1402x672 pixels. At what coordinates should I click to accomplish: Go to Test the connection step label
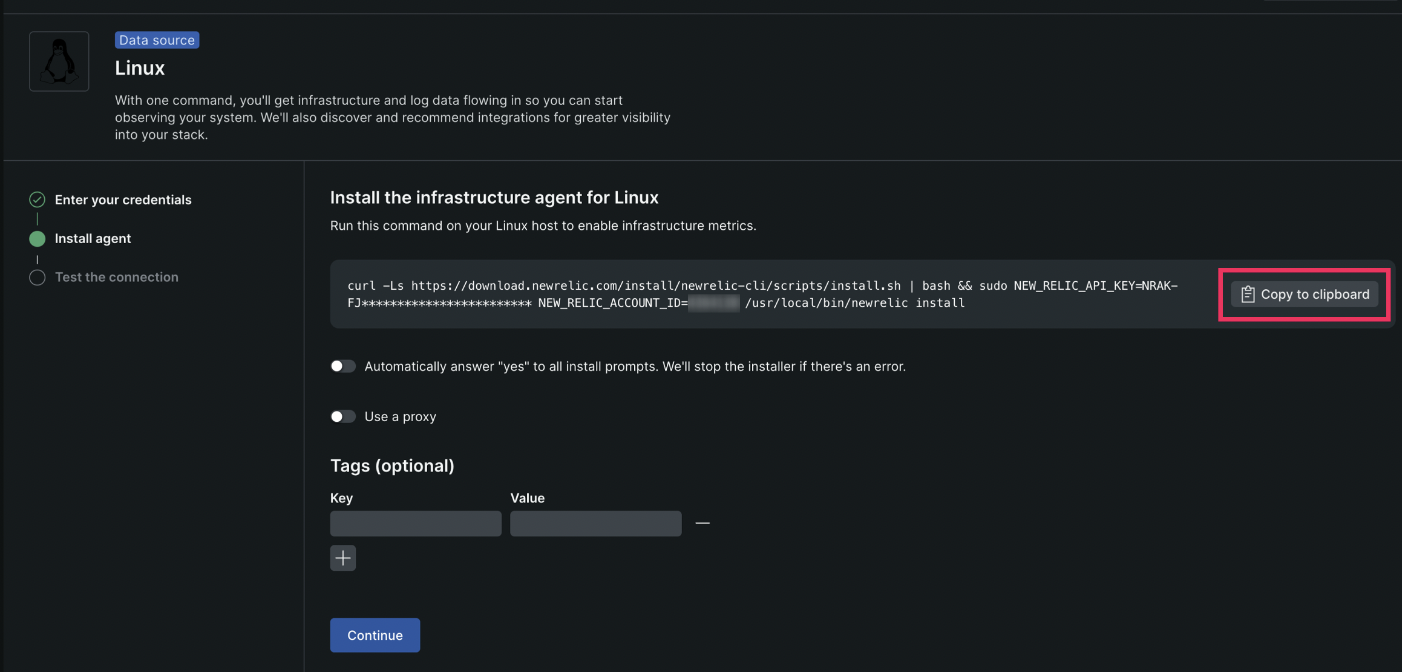click(x=116, y=278)
